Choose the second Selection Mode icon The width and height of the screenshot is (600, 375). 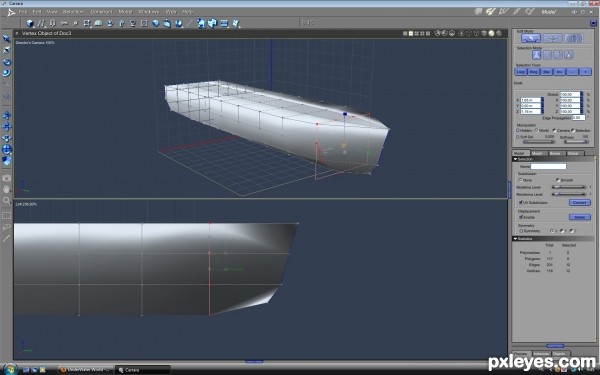tap(547, 55)
